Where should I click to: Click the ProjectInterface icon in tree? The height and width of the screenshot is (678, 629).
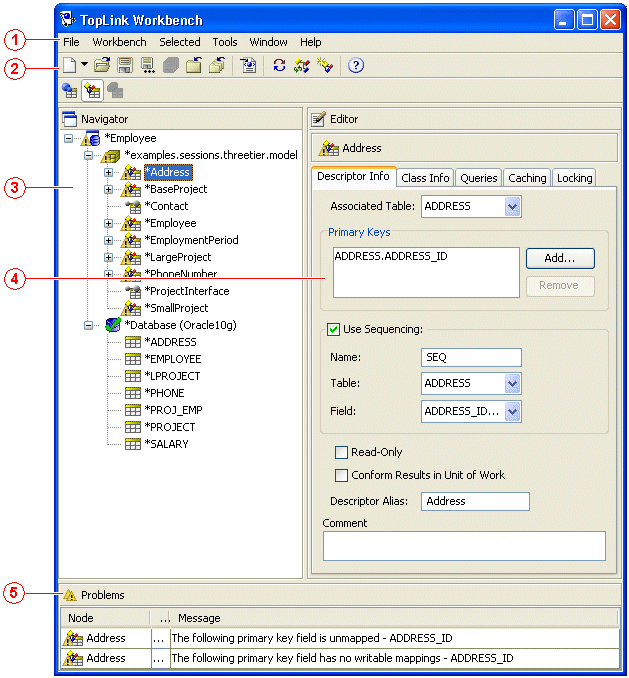133,291
